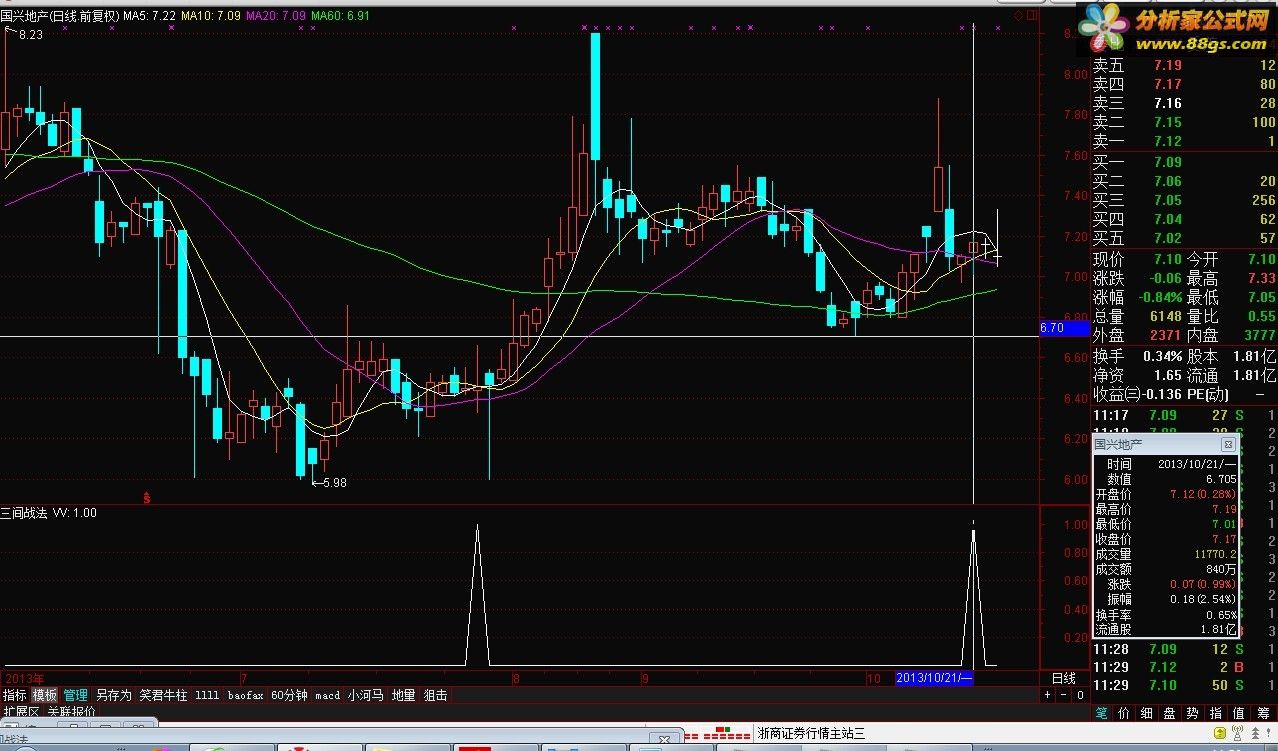This screenshot has width=1278, height=751.
Task: Click the 11:28 tick row
Action: coord(1184,650)
